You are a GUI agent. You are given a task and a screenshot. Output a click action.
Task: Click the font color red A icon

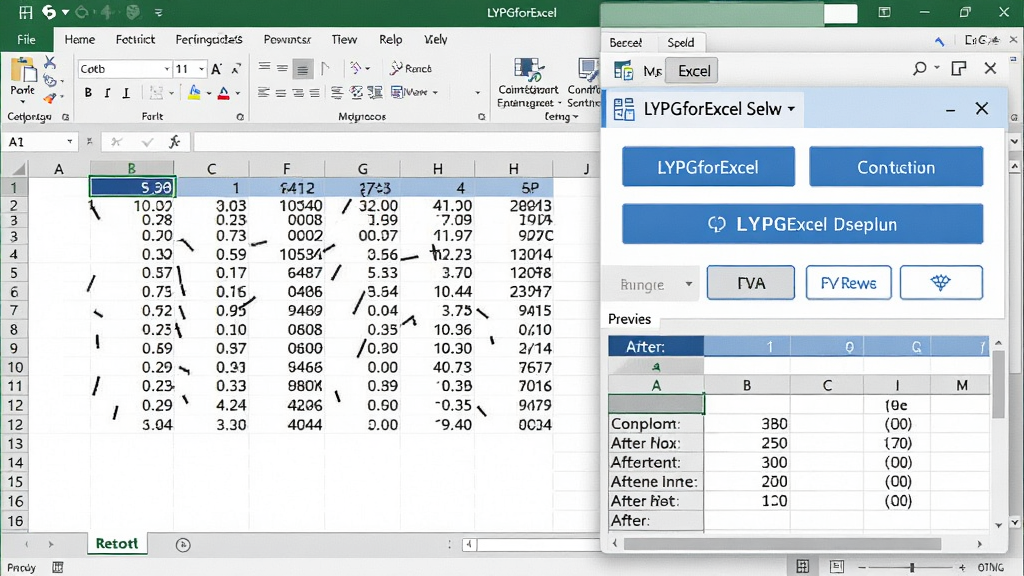223,93
